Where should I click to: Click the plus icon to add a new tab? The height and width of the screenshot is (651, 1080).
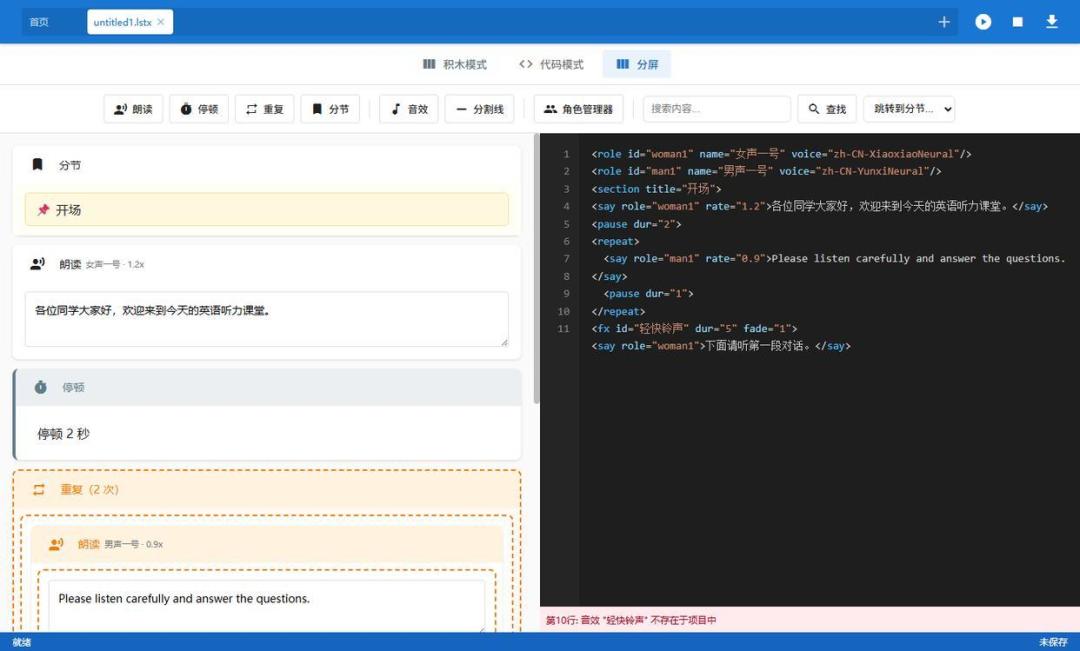(x=944, y=22)
